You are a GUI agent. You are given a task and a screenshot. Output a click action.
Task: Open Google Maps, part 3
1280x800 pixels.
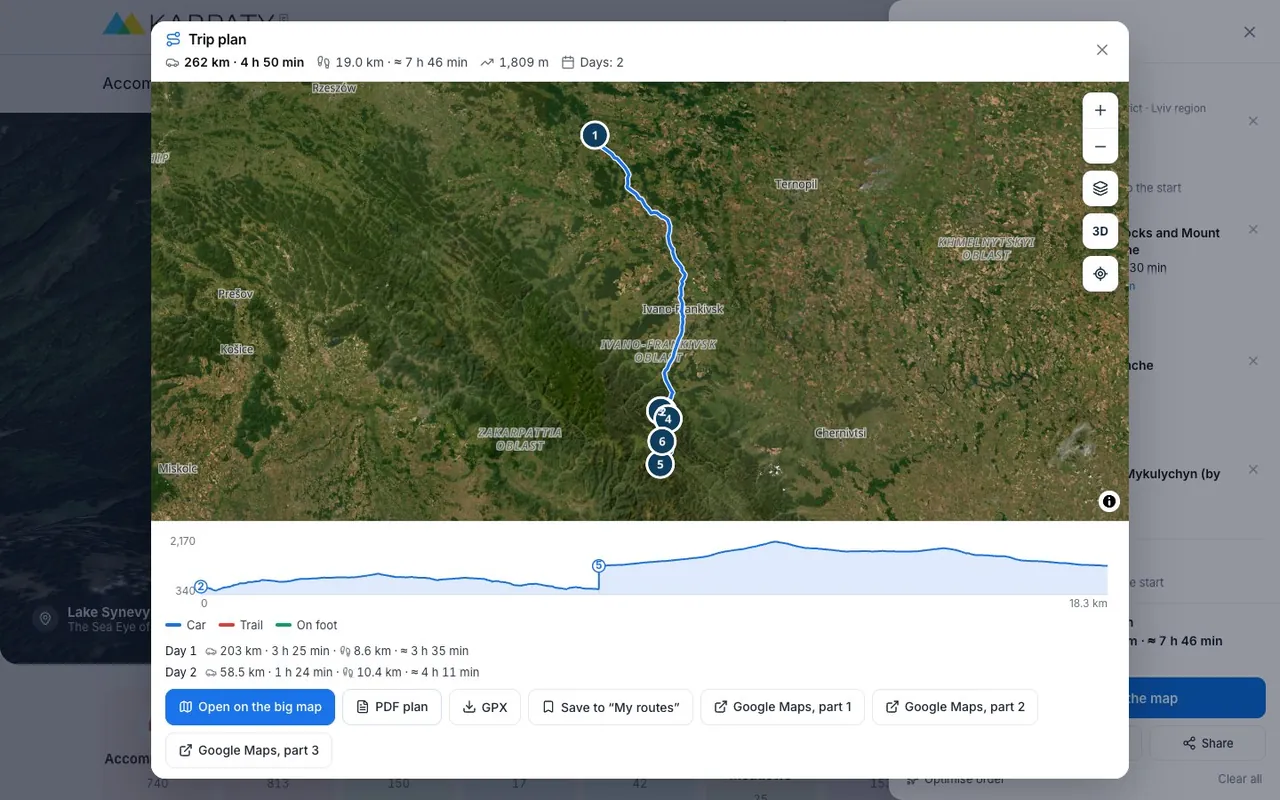pyautogui.click(x=248, y=750)
